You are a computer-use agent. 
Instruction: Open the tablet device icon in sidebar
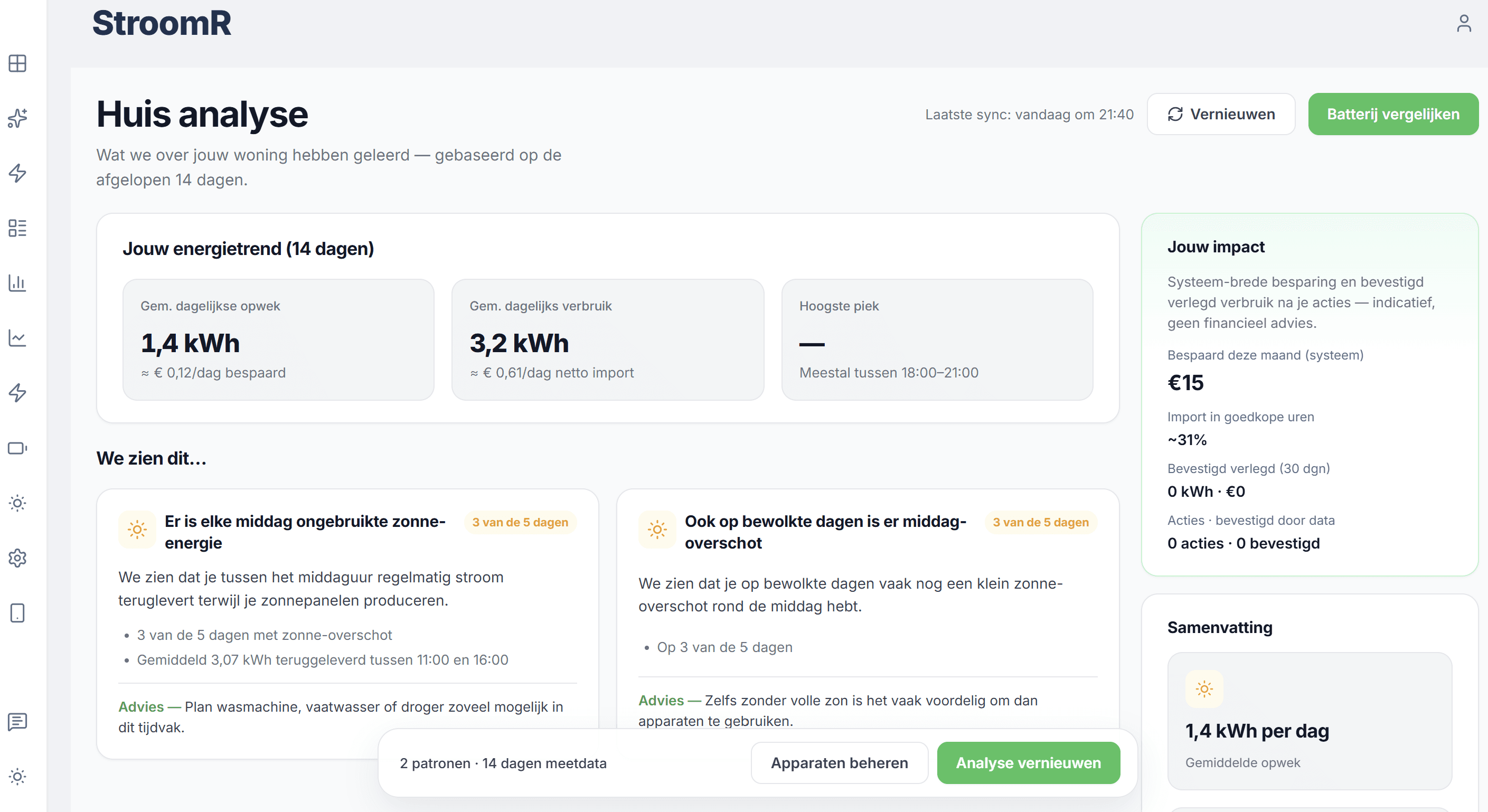click(17, 613)
